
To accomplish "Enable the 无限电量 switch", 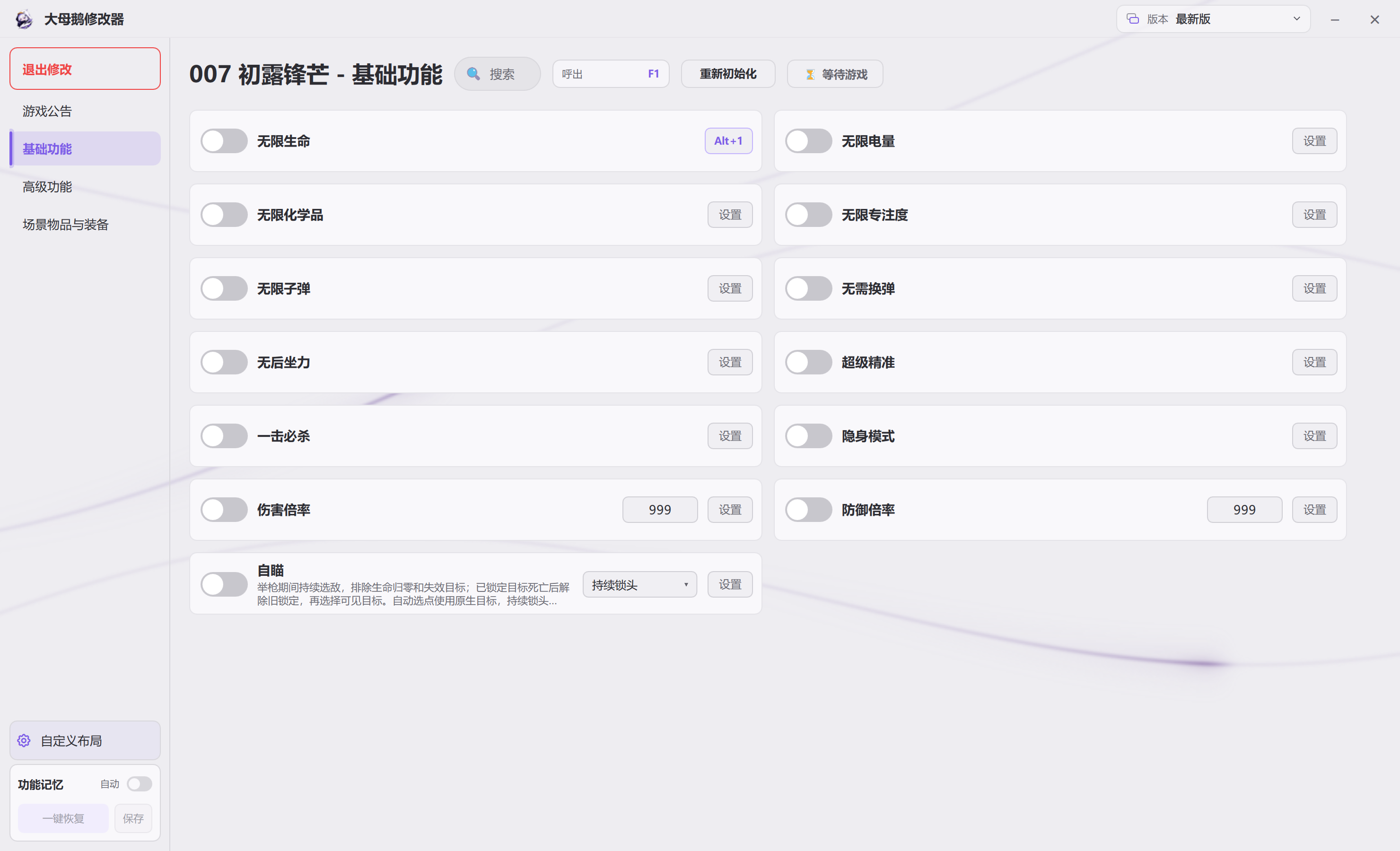I will coord(808,141).
